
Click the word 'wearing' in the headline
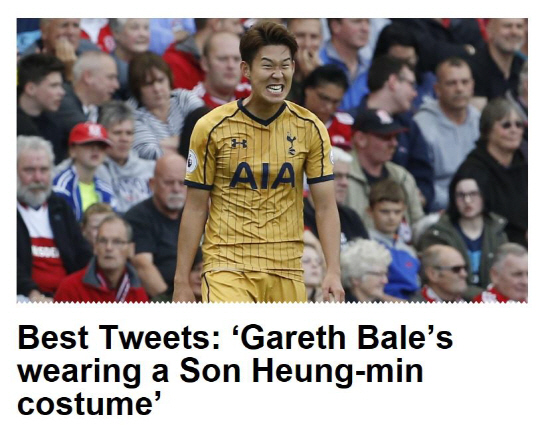pos(79,373)
